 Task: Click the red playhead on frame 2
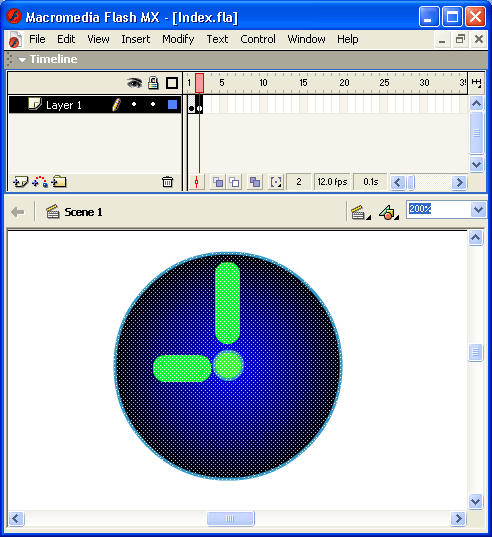[199, 83]
